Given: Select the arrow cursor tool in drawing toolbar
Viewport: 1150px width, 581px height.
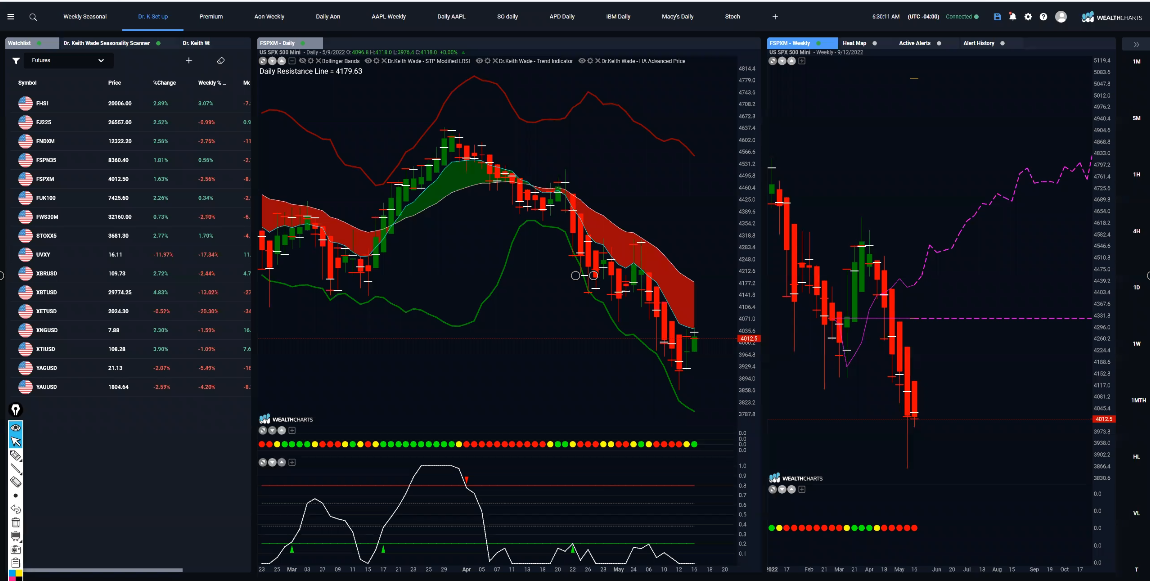Looking at the screenshot, I should click(15, 440).
